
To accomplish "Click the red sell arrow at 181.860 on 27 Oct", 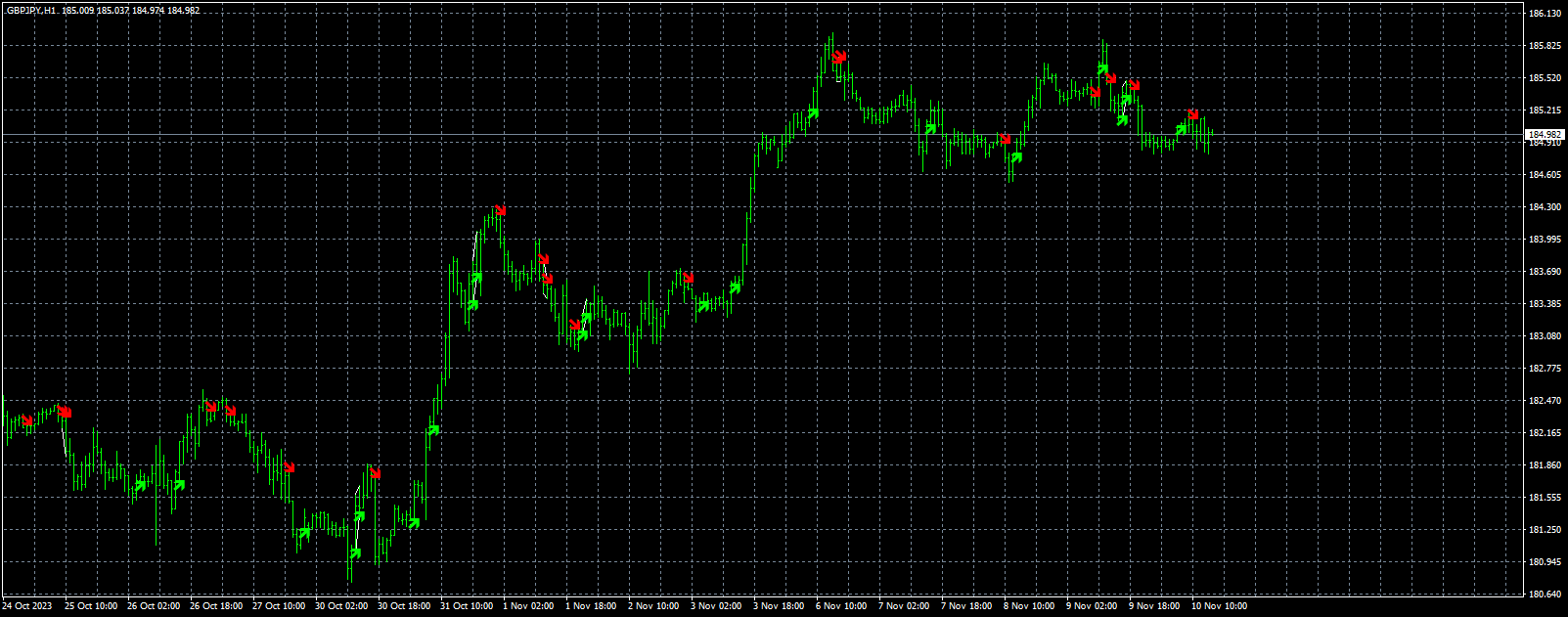I will point(289,467).
